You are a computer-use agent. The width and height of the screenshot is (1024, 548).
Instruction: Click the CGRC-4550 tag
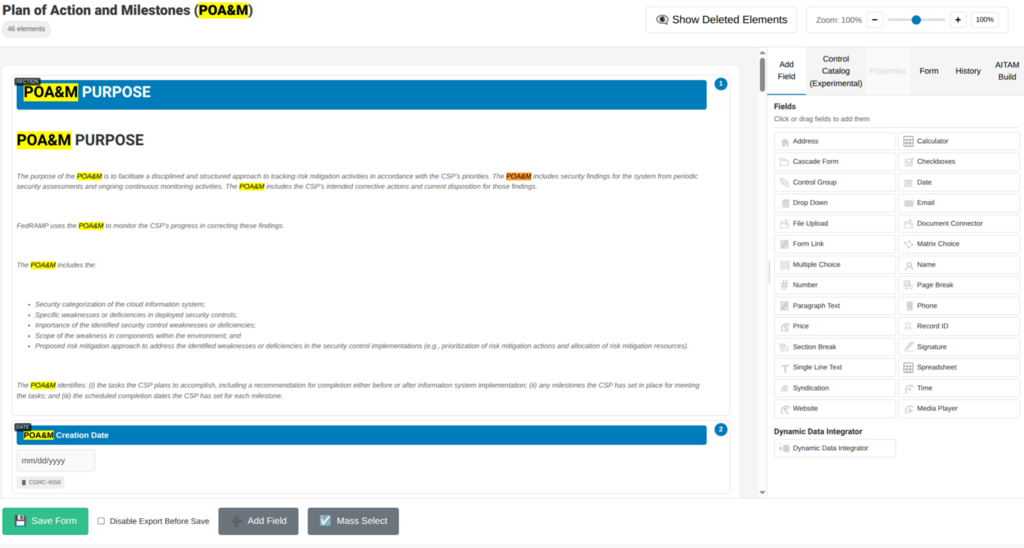point(40,483)
